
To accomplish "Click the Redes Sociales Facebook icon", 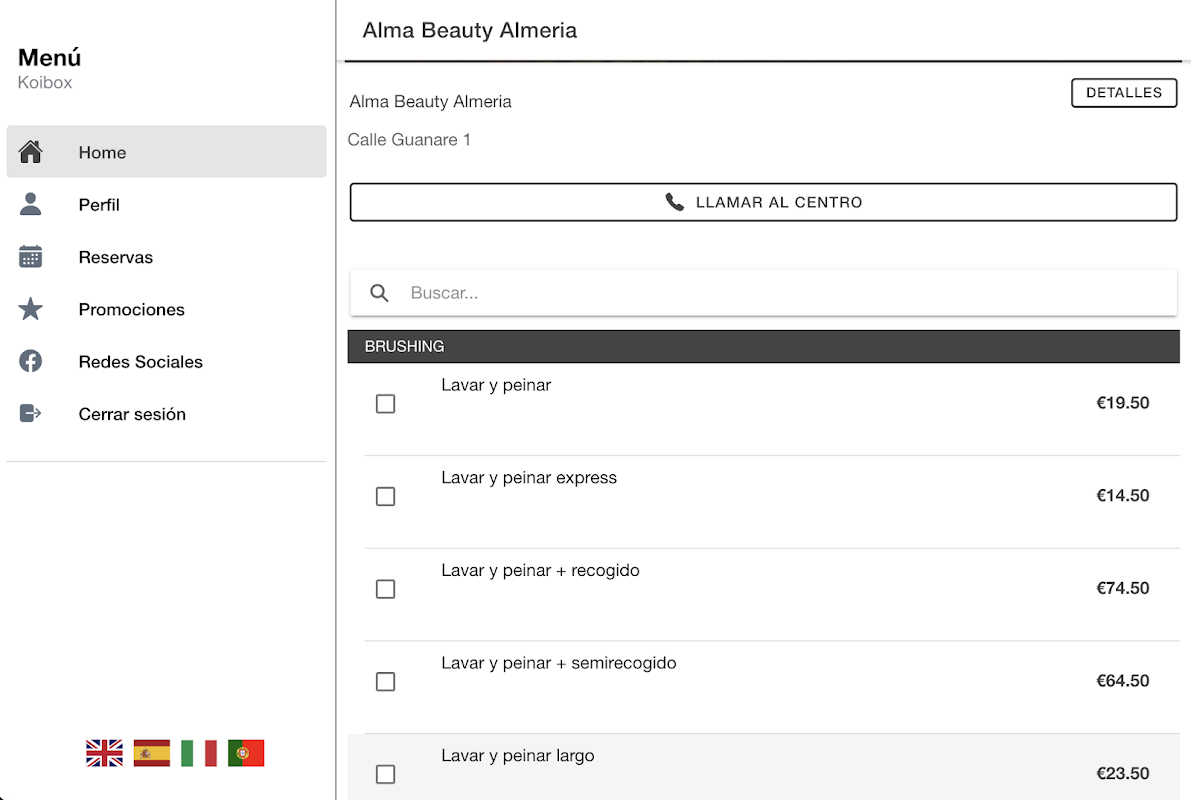I will pos(30,361).
